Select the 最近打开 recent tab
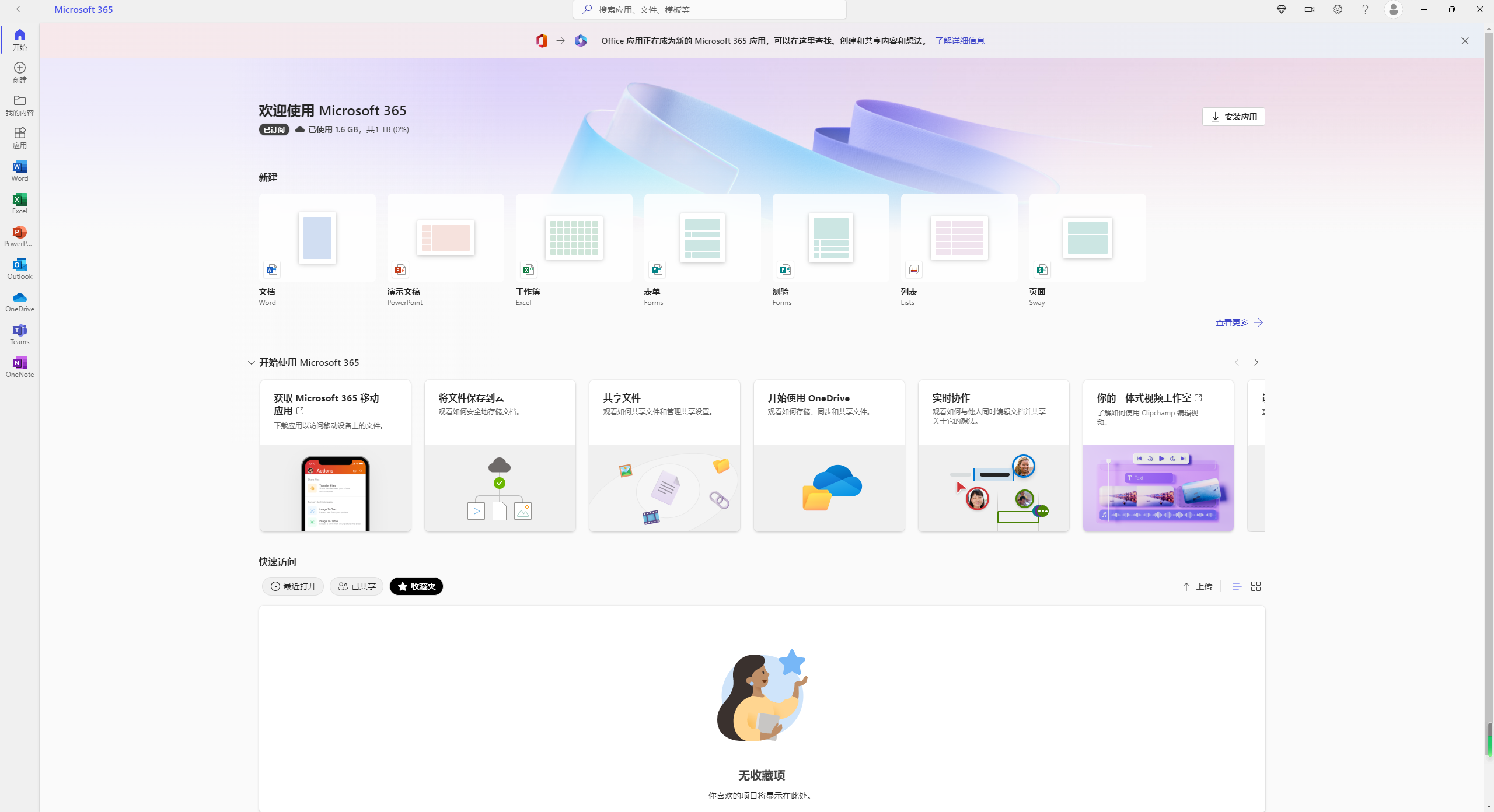The image size is (1494, 812). click(x=293, y=586)
